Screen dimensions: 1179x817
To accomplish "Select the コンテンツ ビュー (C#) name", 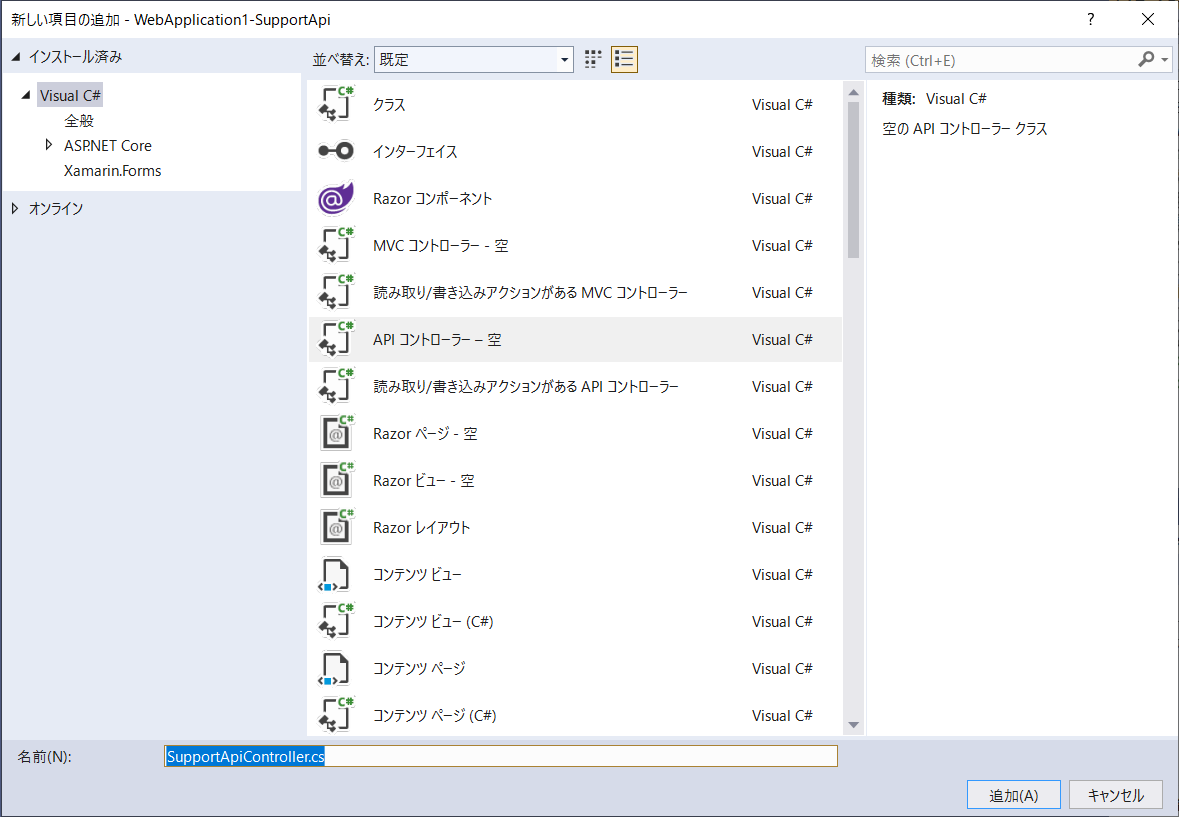I will coord(433,621).
